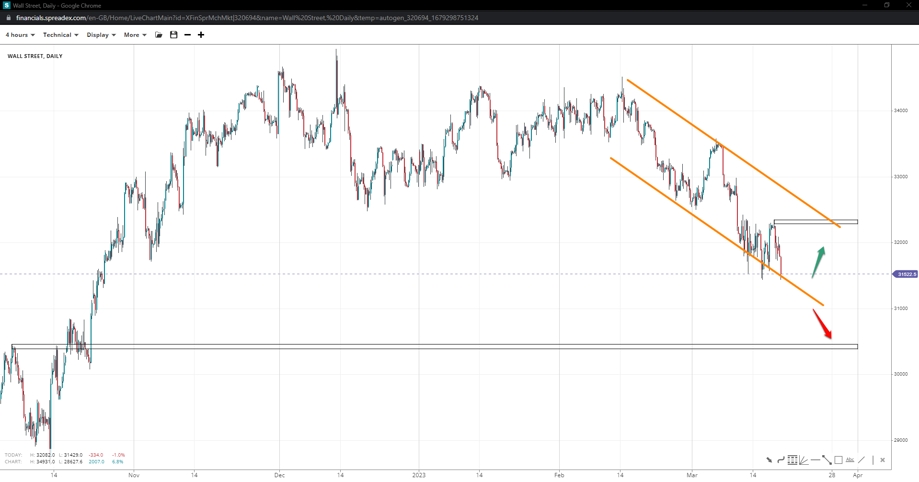
Task: Open the chart folder icon
Action: tap(158, 35)
